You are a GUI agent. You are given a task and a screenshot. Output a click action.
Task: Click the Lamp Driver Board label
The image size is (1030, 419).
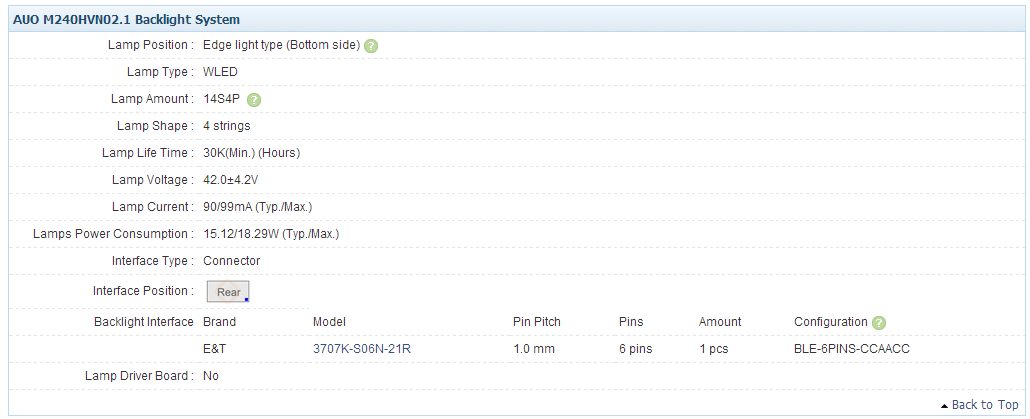(139, 376)
